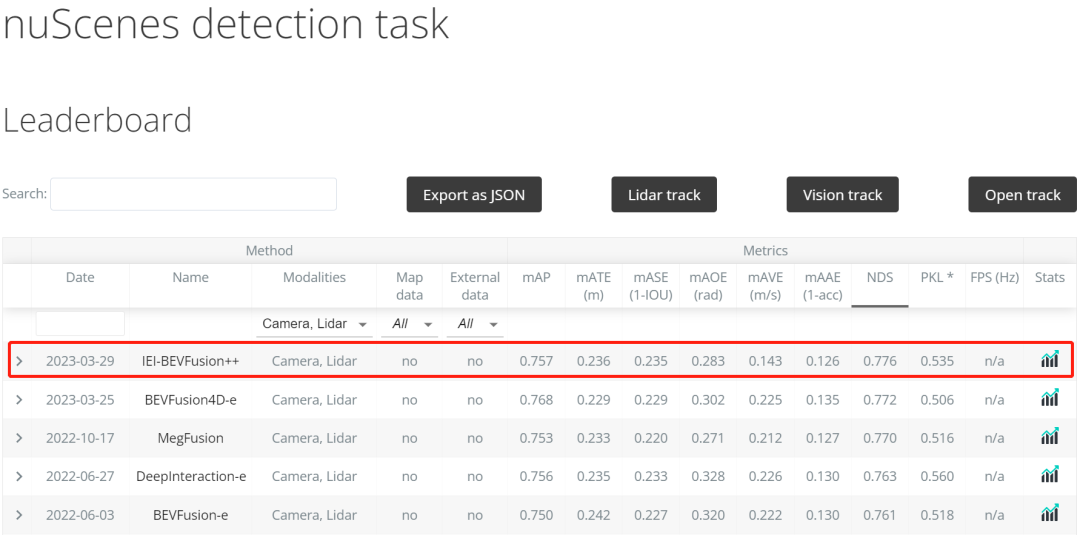
Task: Open stats chart icon for BEVFusion-e
Action: point(1049,514)
